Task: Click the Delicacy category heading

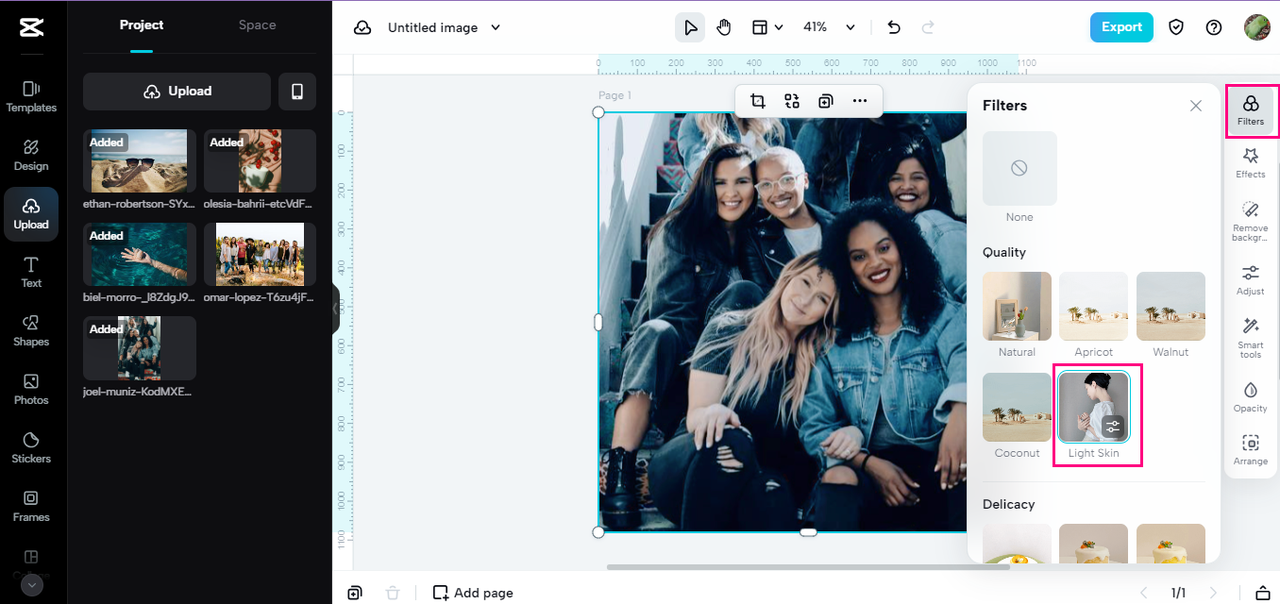Action: pos(1009,504)
